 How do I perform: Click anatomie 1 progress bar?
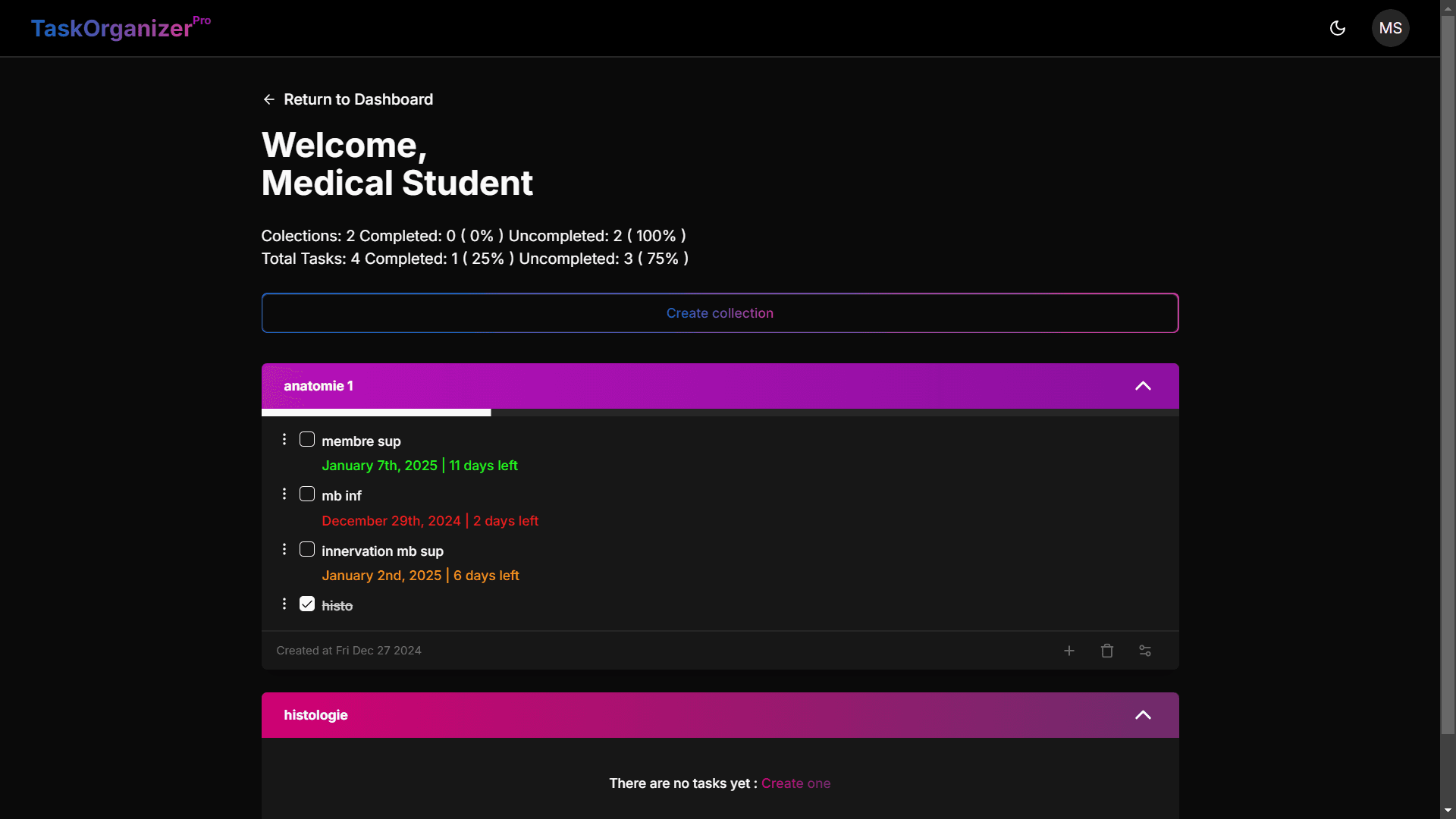pos(719,413)
